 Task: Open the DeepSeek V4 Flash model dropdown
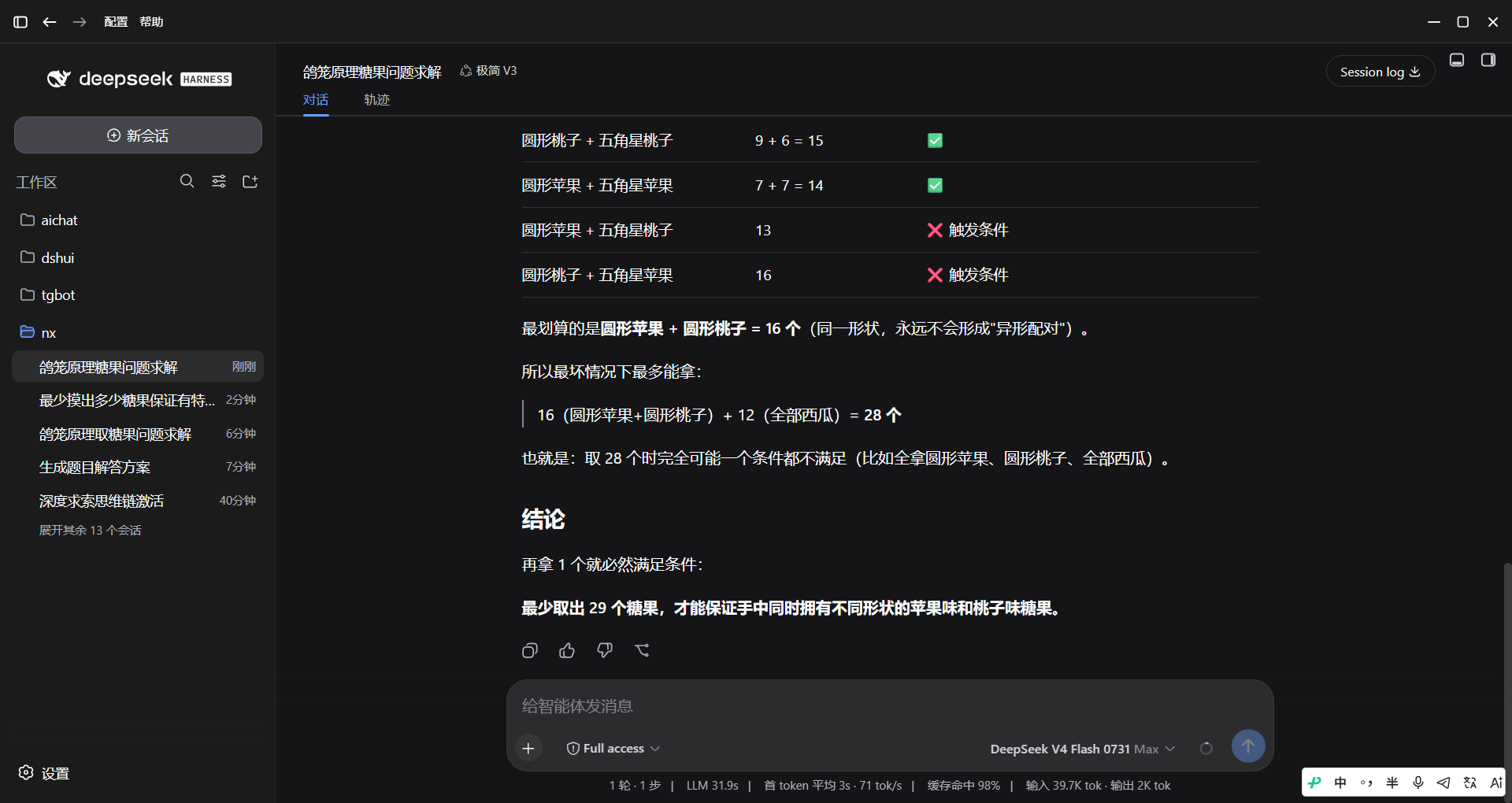coord(1082,749)
